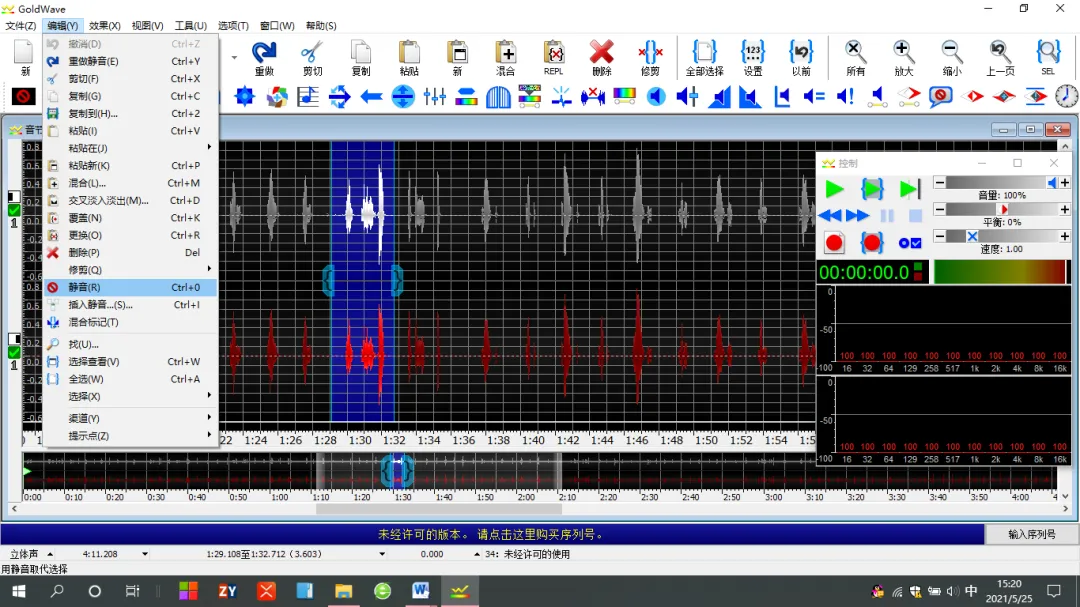
Task: Open the 效果(X) menu
Action: (x=104, y=26)
